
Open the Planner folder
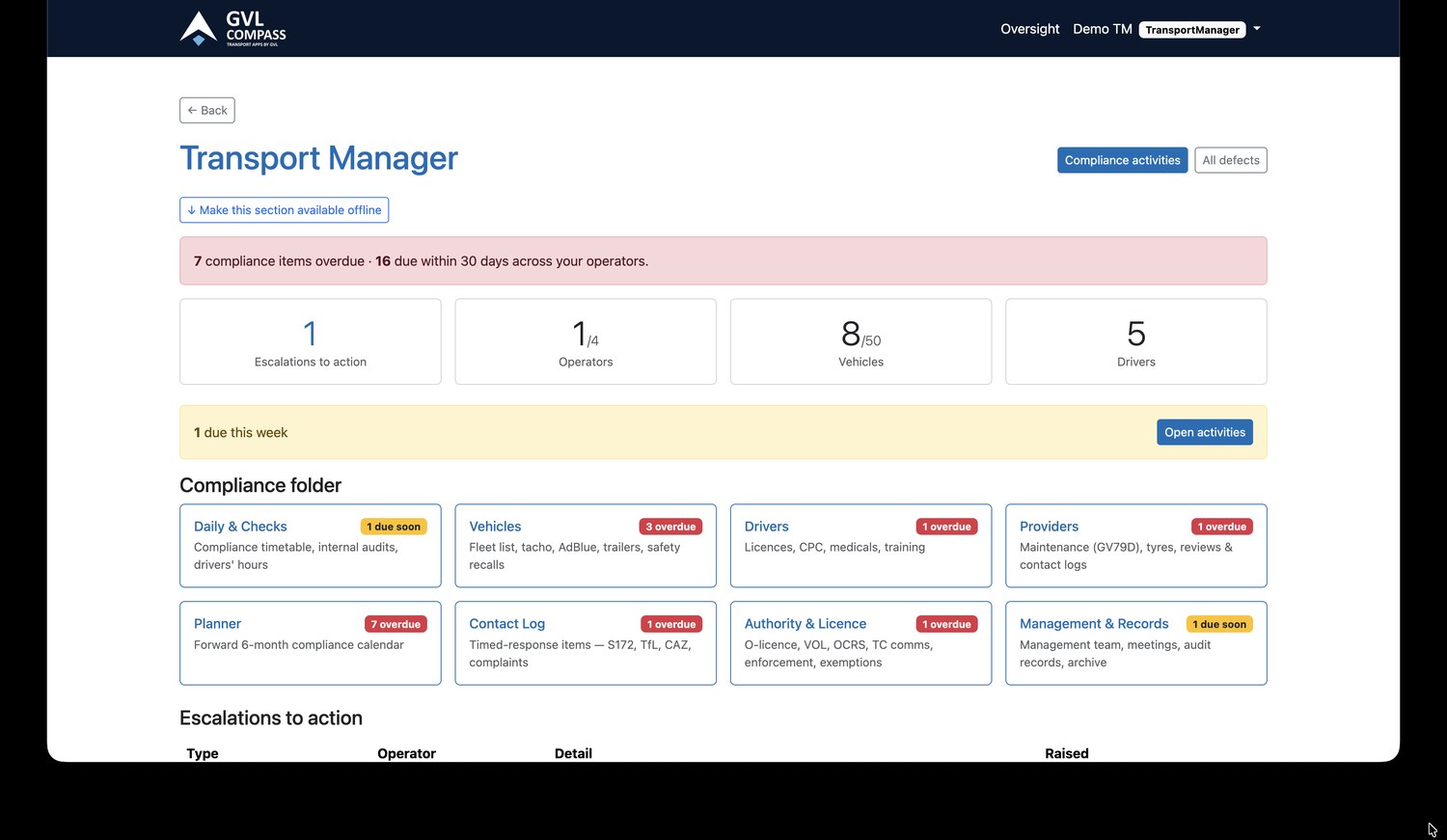311,643
